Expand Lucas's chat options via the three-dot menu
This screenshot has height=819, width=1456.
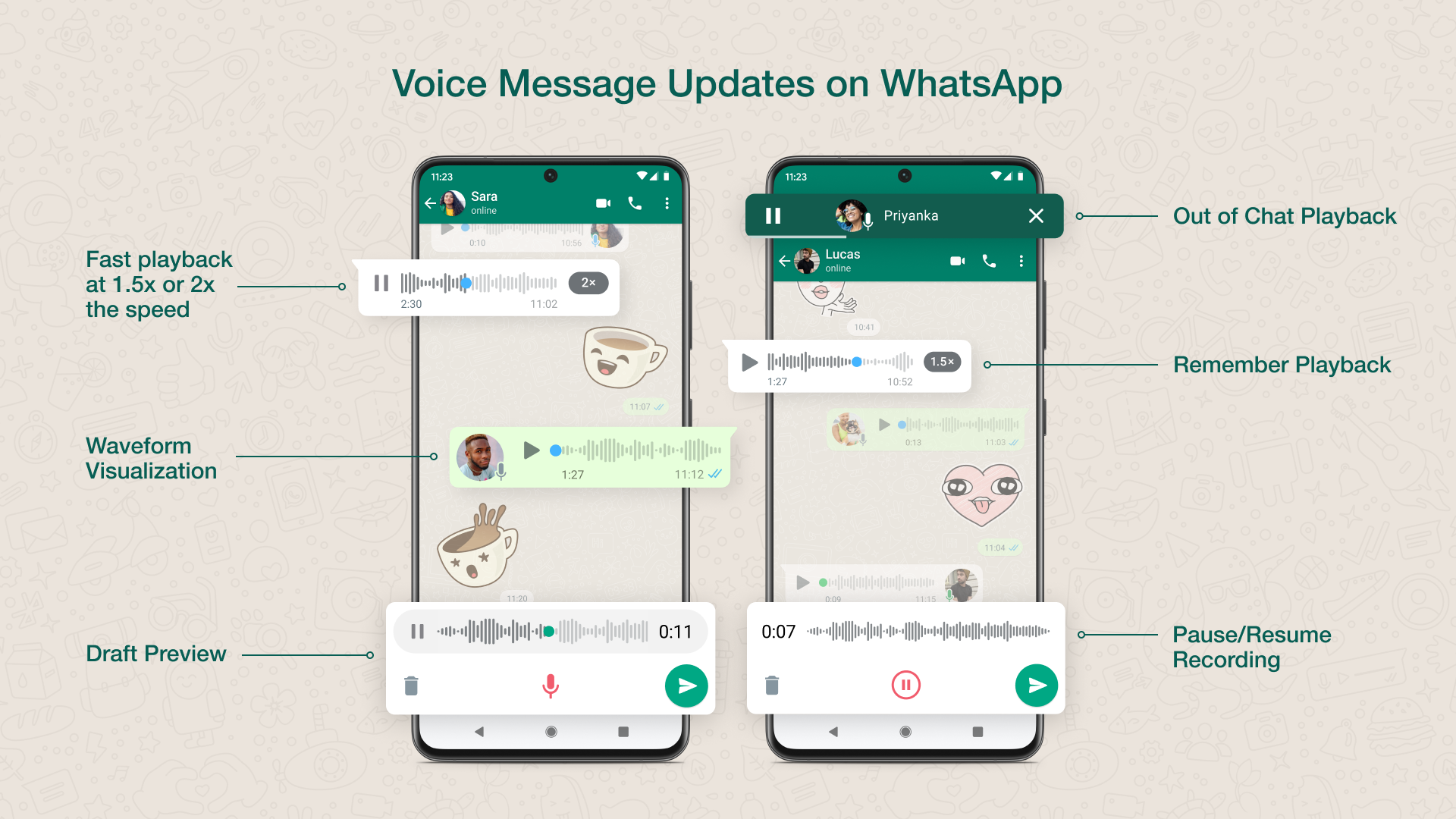[x=1022, y=261]
